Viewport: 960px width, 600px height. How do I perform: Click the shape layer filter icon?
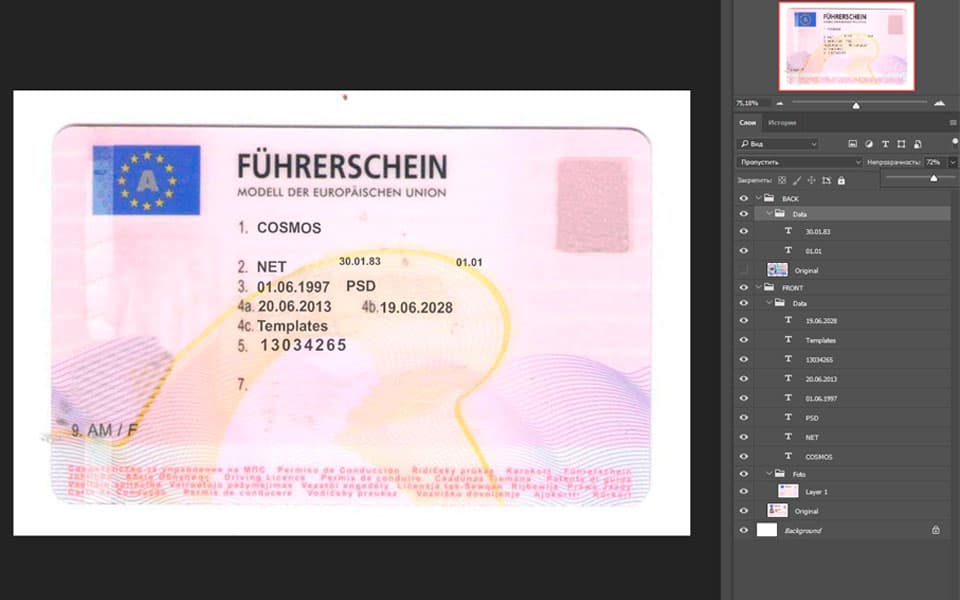point(901,144)
